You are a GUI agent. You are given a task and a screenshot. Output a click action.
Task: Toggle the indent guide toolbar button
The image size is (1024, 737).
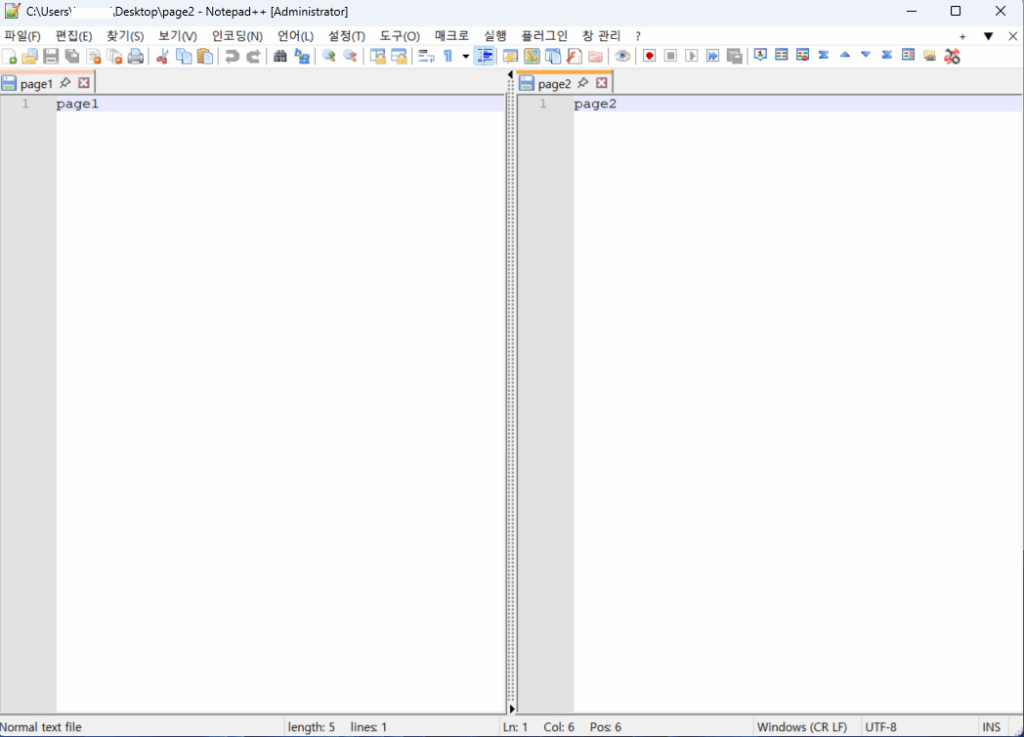[484, 56]
